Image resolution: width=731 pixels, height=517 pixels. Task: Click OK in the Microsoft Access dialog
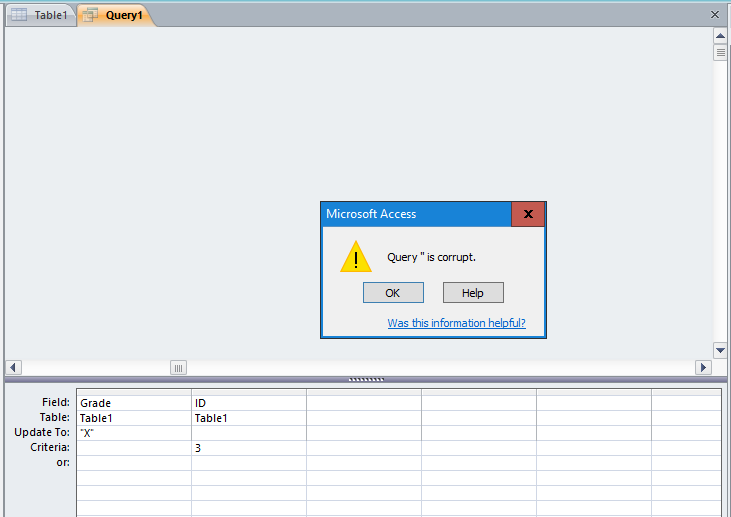pyautogui.click(x=393, y=293)
